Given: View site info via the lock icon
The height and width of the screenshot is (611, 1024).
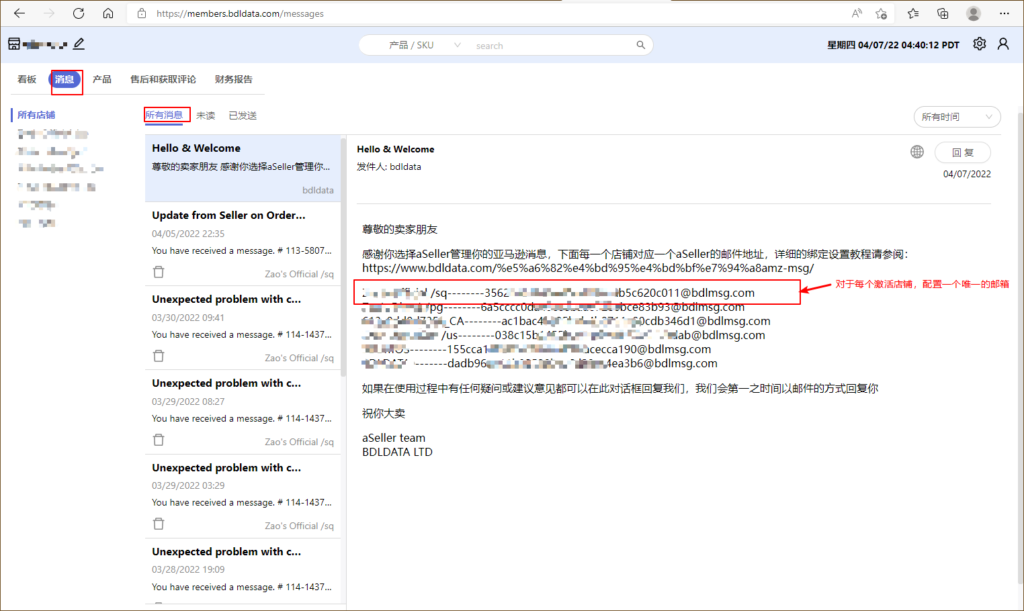Looking at the screenshot, I should click(x=141, y=13).
